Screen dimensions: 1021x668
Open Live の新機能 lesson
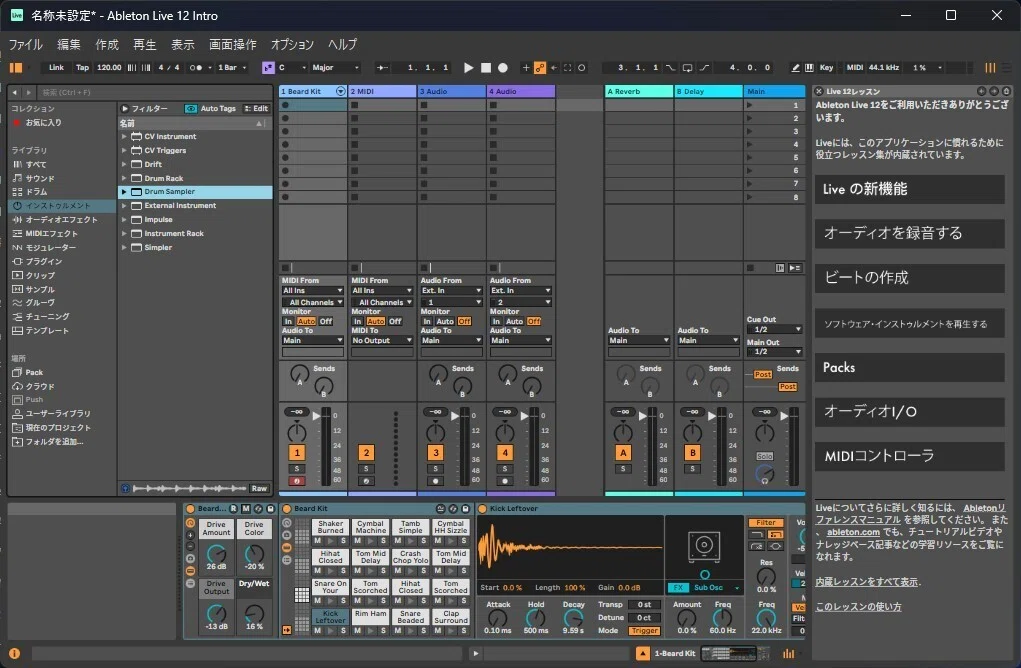(910, 189)
